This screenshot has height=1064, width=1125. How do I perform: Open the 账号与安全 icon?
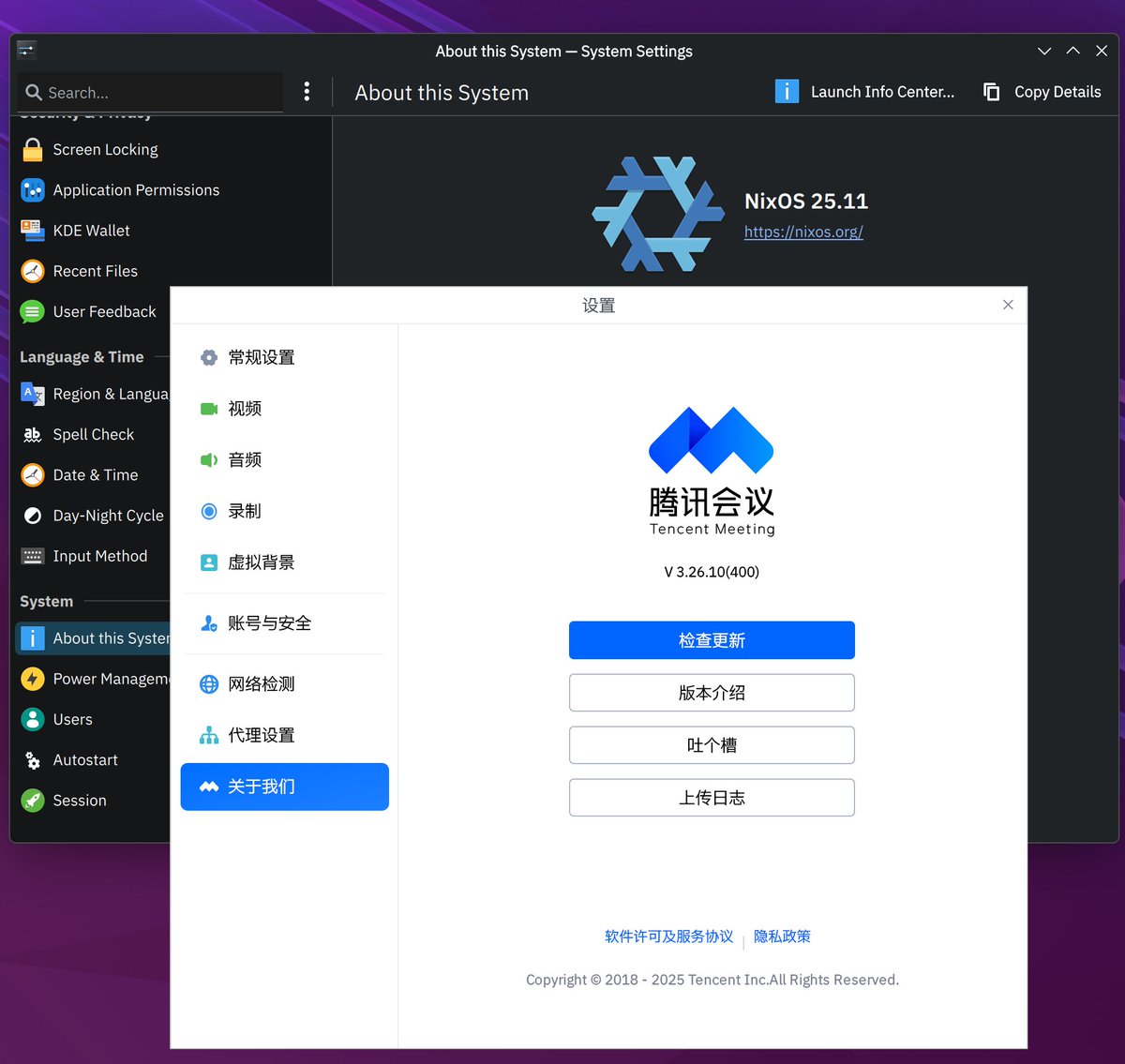coord(209,623)
